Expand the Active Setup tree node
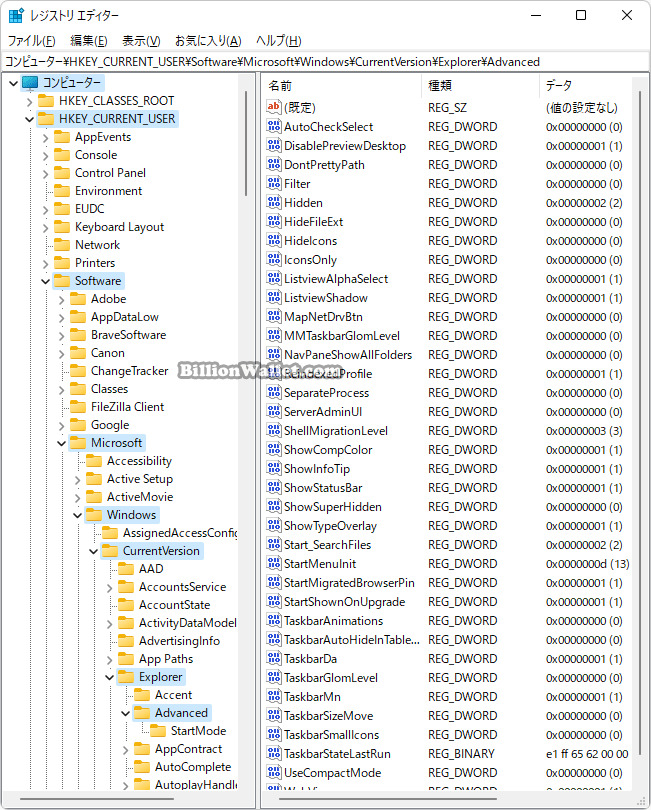Viewport: 651px width, 810px height. (x=78, y=480)
